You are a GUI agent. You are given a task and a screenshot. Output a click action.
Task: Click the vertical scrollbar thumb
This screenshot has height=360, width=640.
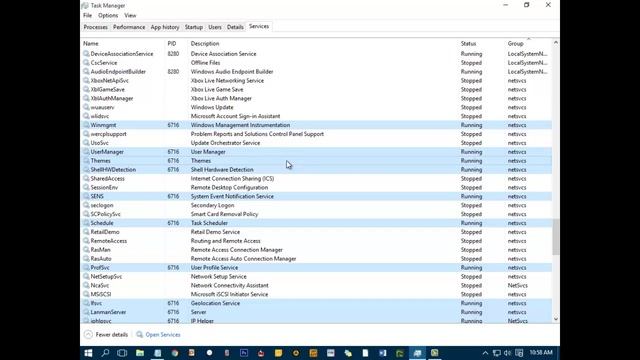[x=556, y=237]
